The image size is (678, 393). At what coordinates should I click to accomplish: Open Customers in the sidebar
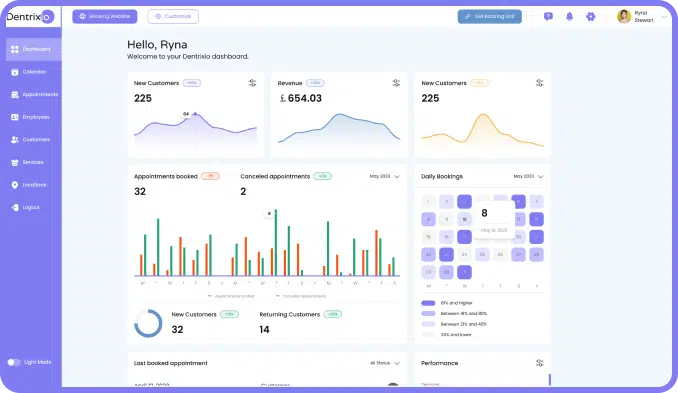(x=33, y=140)
